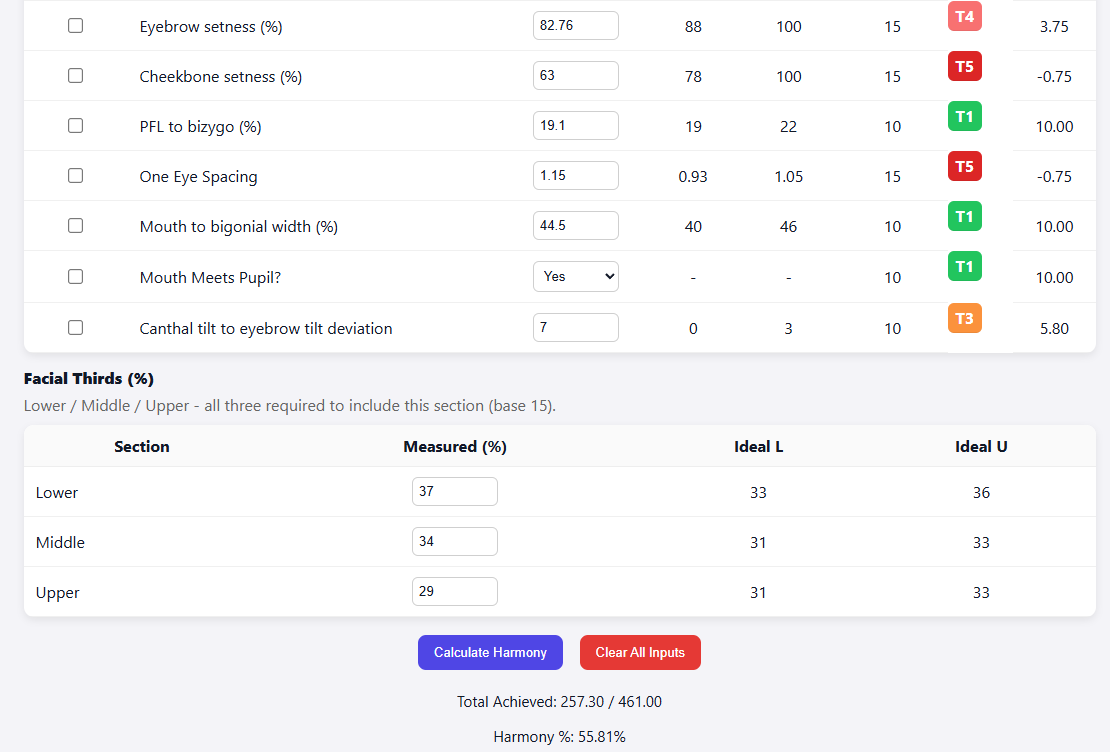Open the Mouth Meets Pupil Yes dropdown

pos(575,277)
